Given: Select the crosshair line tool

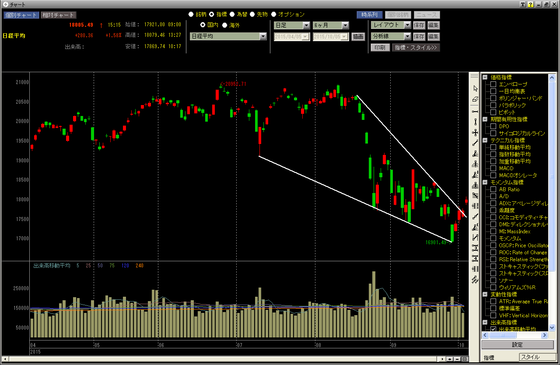Looking at the screenshot, I should 475,132.
